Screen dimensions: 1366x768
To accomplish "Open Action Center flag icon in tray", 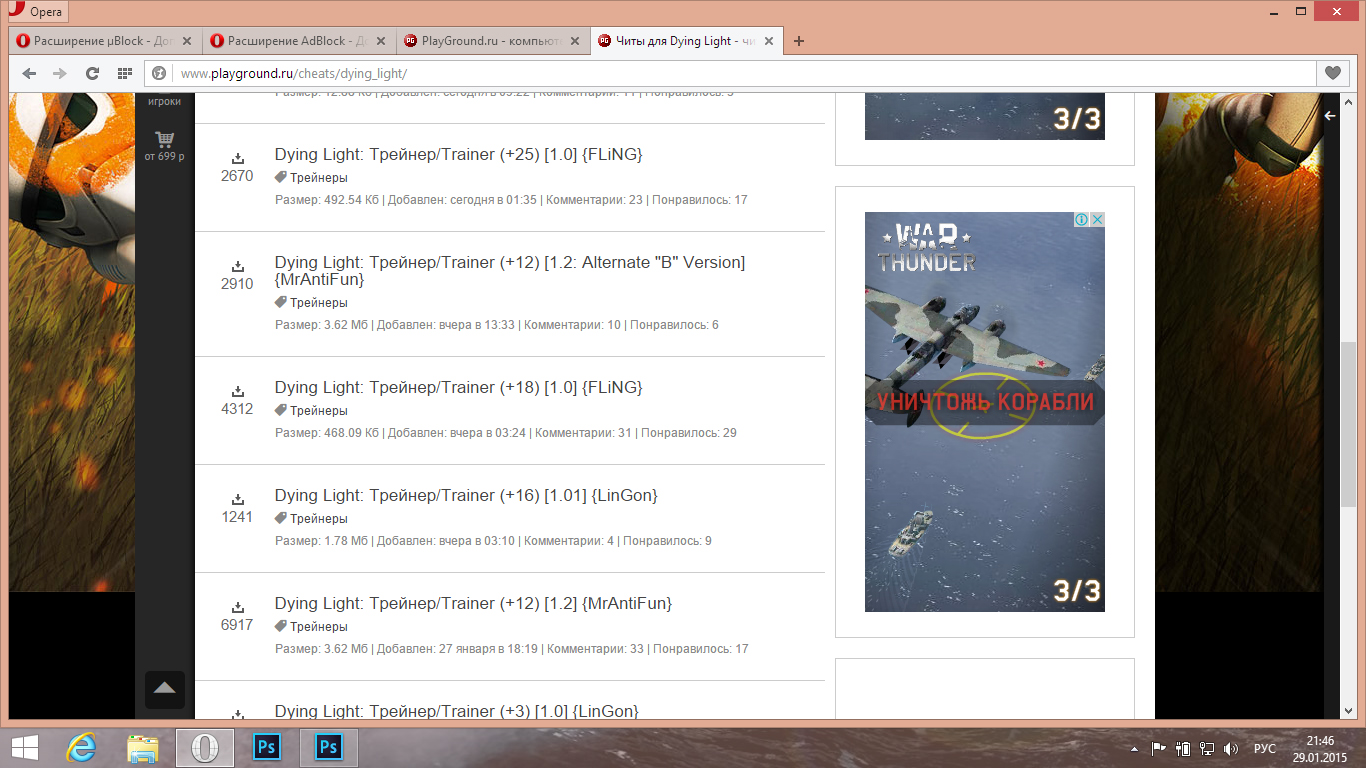I will click(1159, 748).
